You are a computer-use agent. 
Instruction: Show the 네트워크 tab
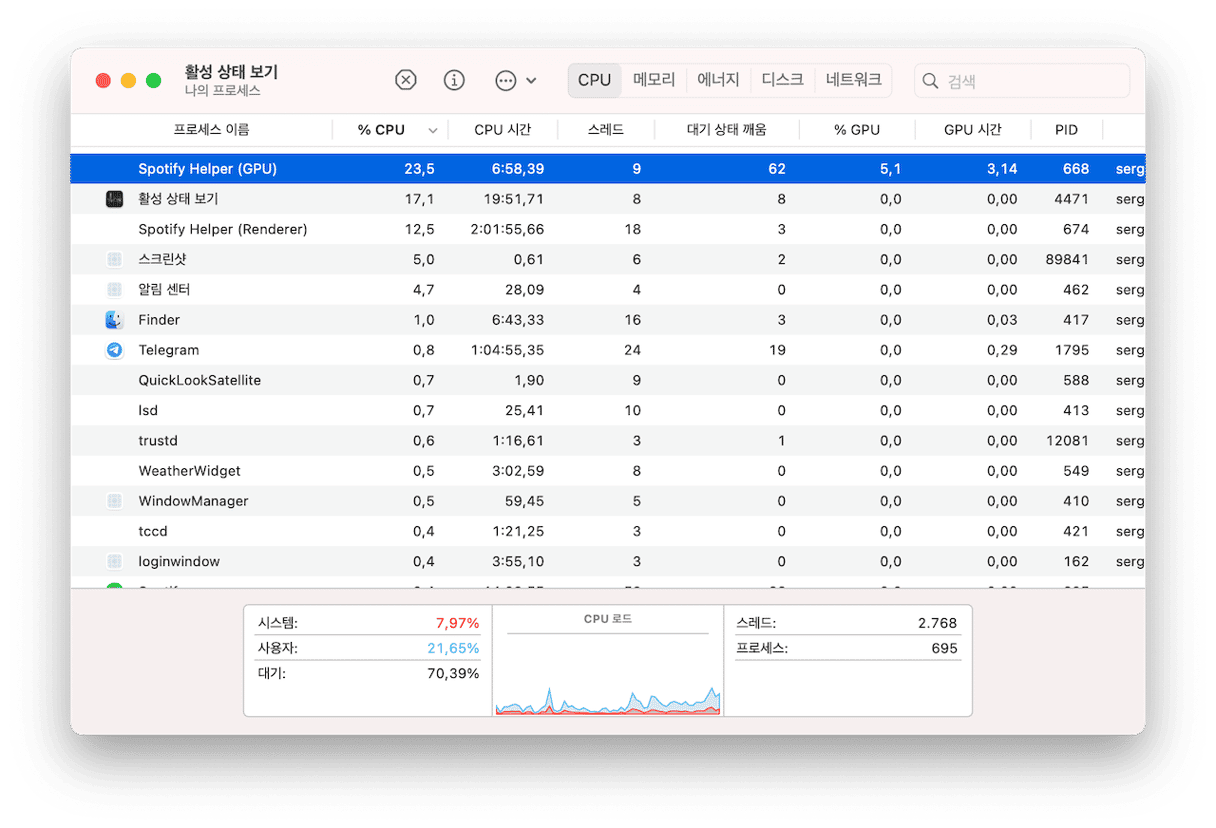[x=854, y=80]
